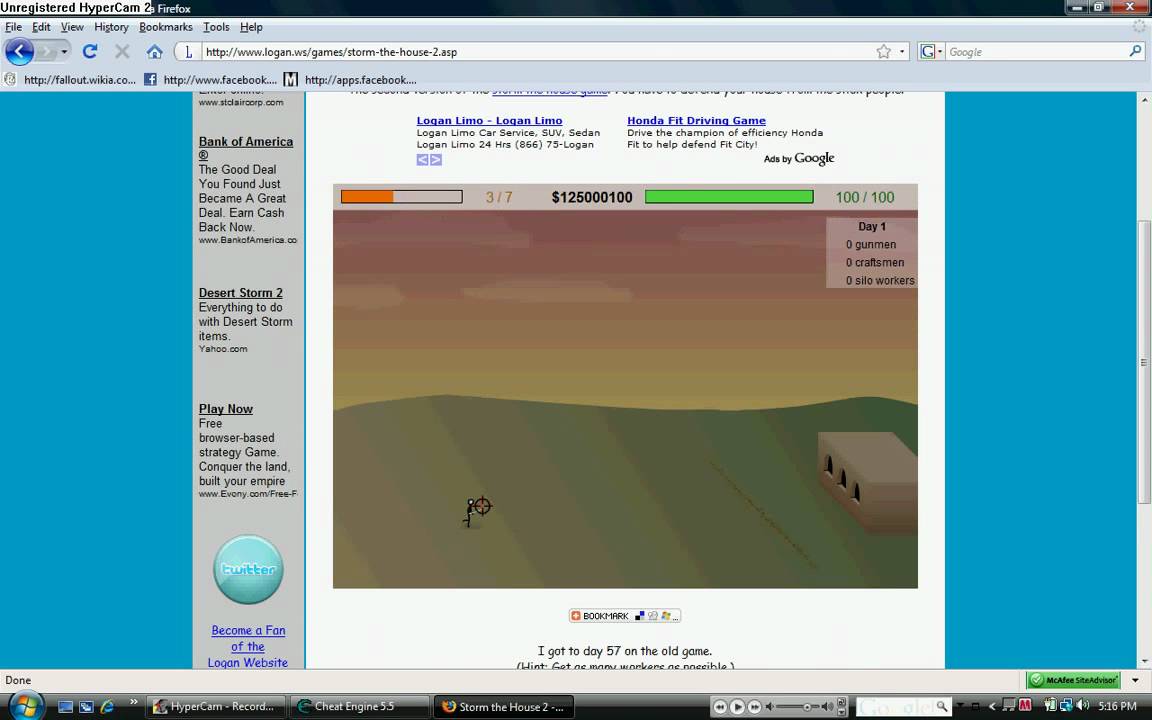Open the fallout.wikia.co bookmark
Viewport: 1152px width, 720px height.
[x=71, y=79]
